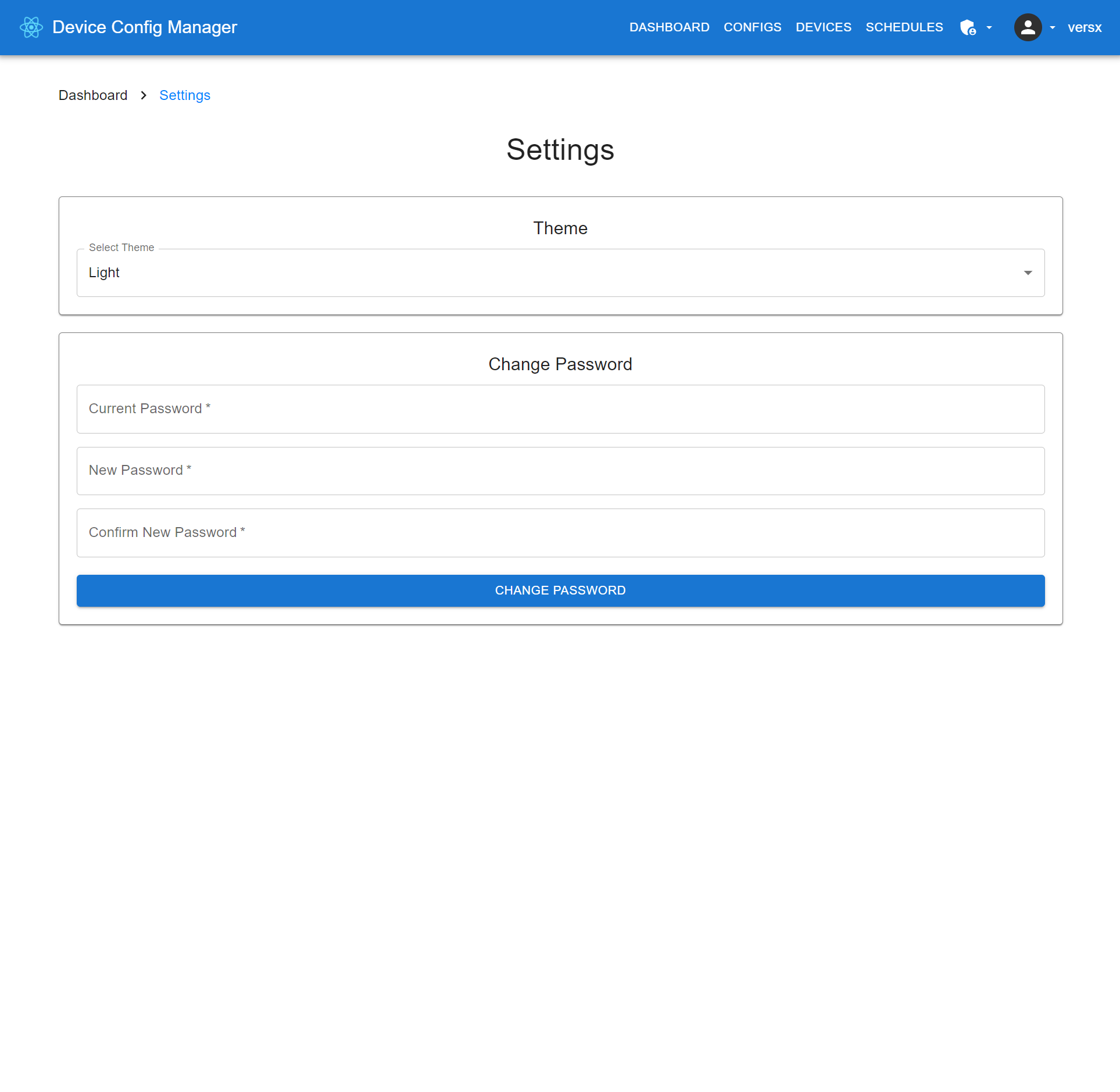Screen dimensions: 1120x1092
Task: Focus the Confirm New Password field
Action: pos(560,532)
